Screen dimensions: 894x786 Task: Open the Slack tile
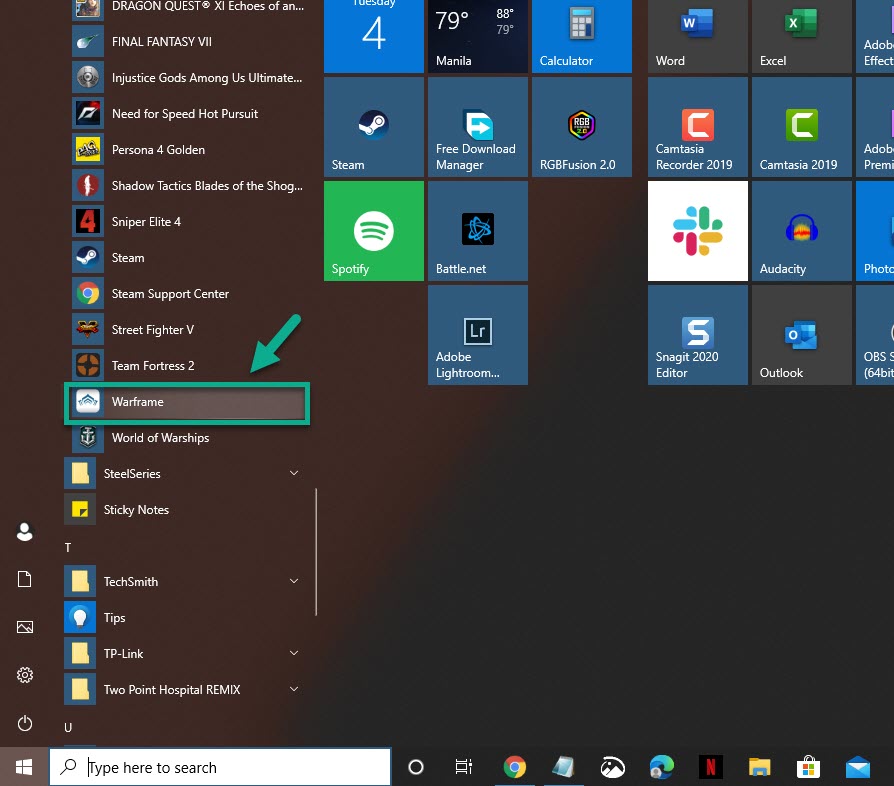697,231
